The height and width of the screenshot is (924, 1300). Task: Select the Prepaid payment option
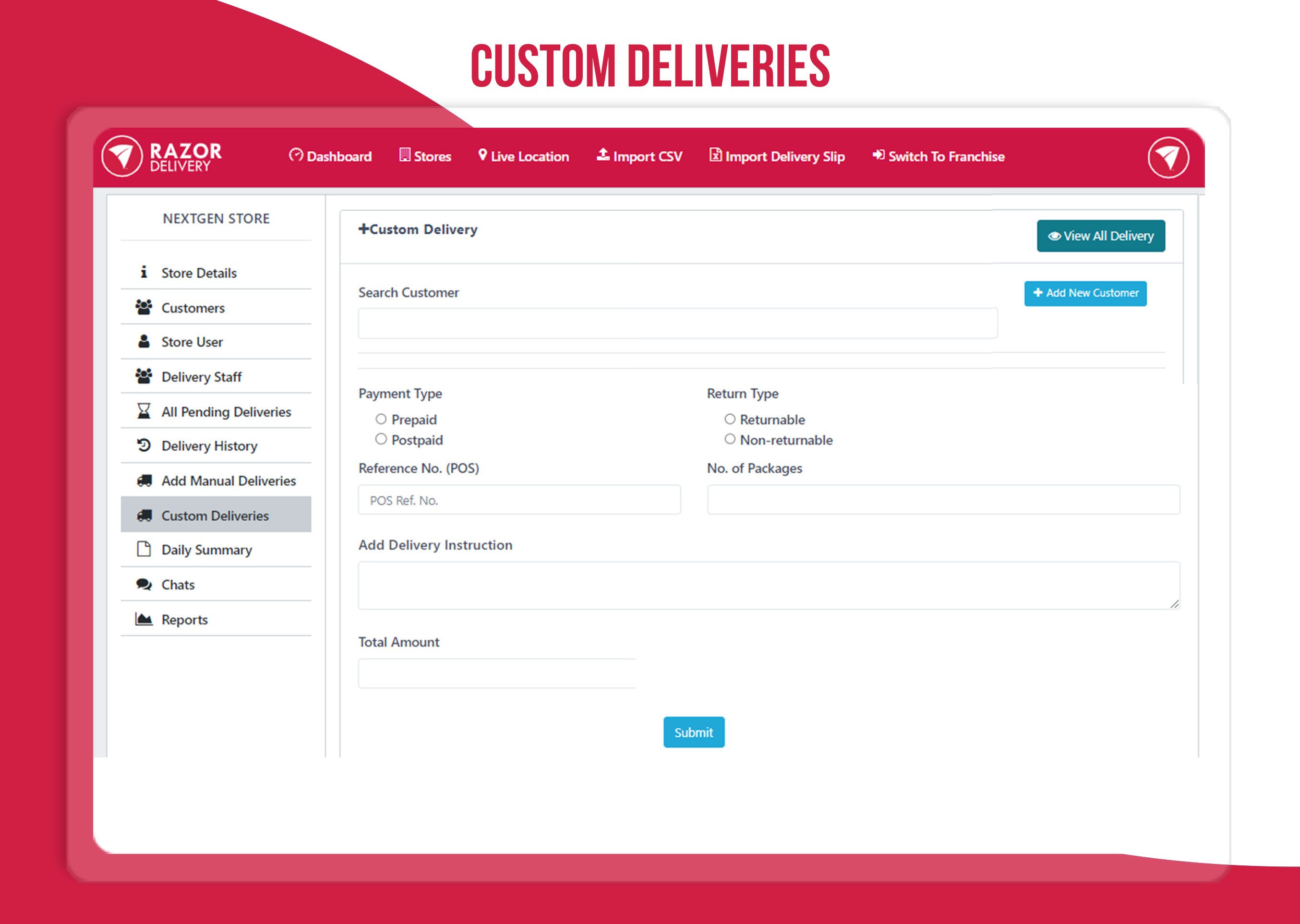(x=381, y=420)
